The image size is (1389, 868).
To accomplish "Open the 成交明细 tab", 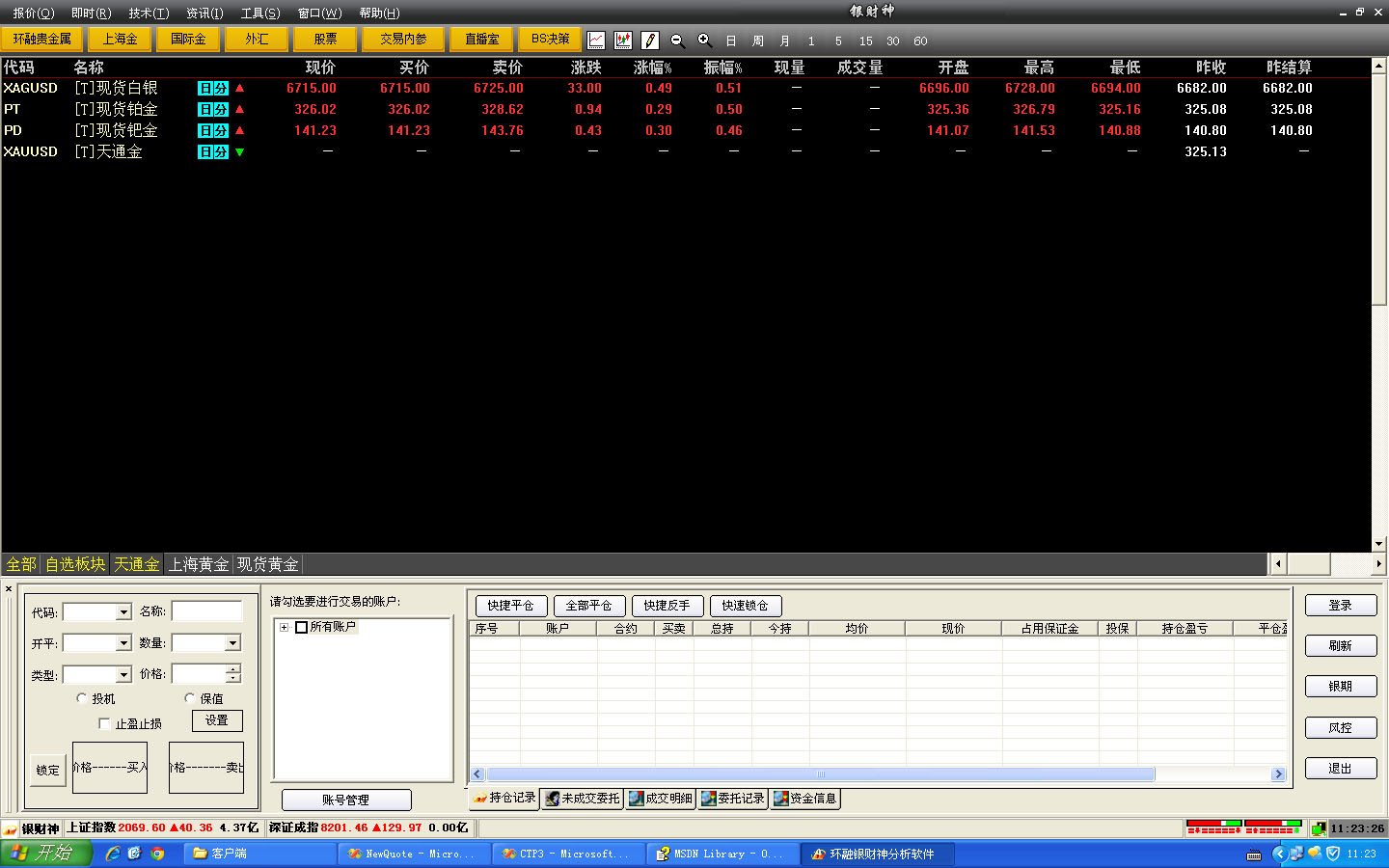I will [662, 799].
